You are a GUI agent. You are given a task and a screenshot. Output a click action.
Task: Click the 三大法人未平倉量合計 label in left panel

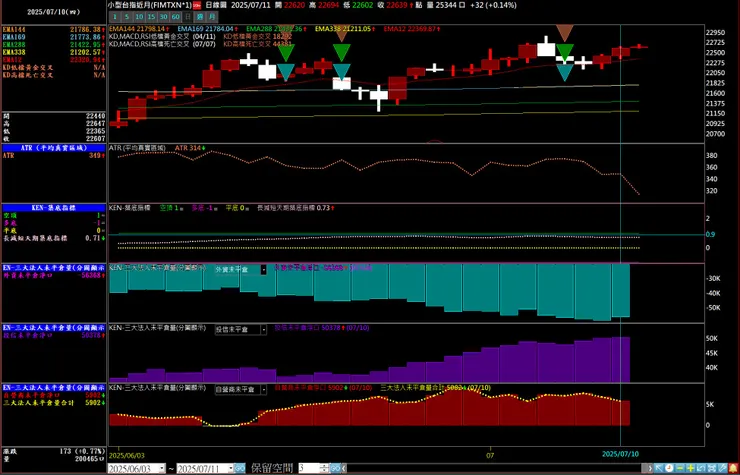click(39, 403)
